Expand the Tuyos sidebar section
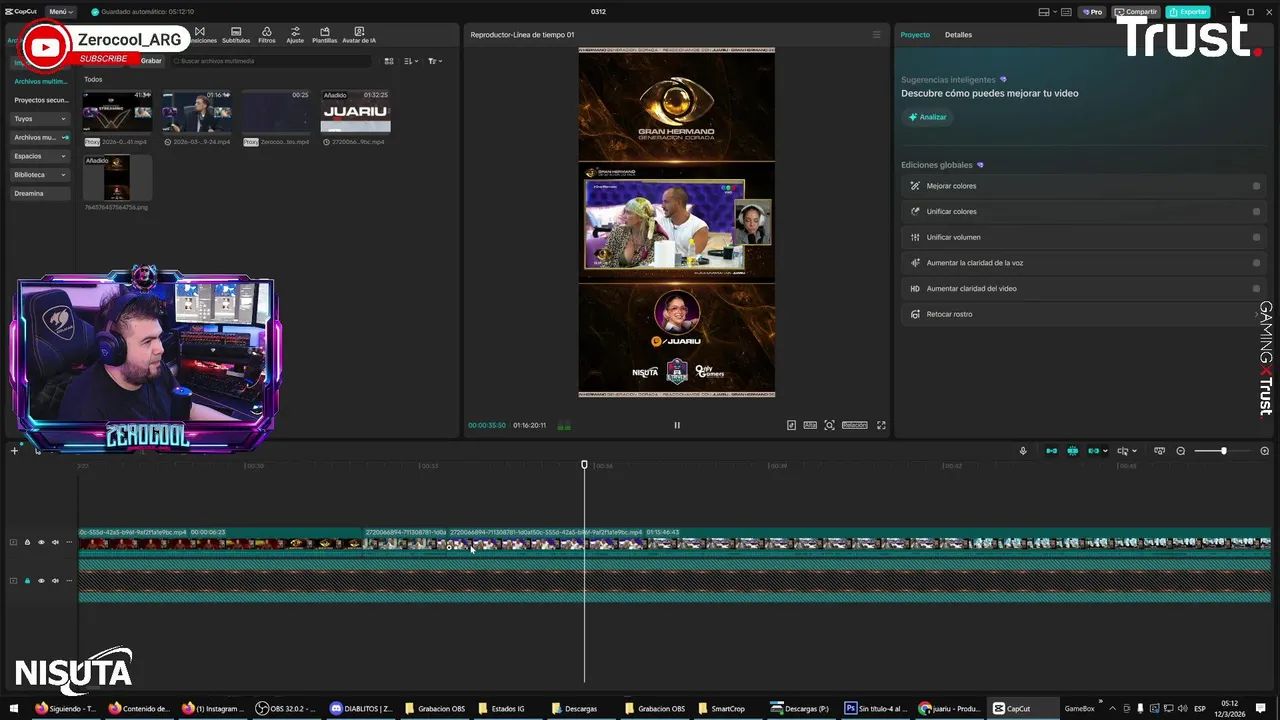 tap(41, 119)
